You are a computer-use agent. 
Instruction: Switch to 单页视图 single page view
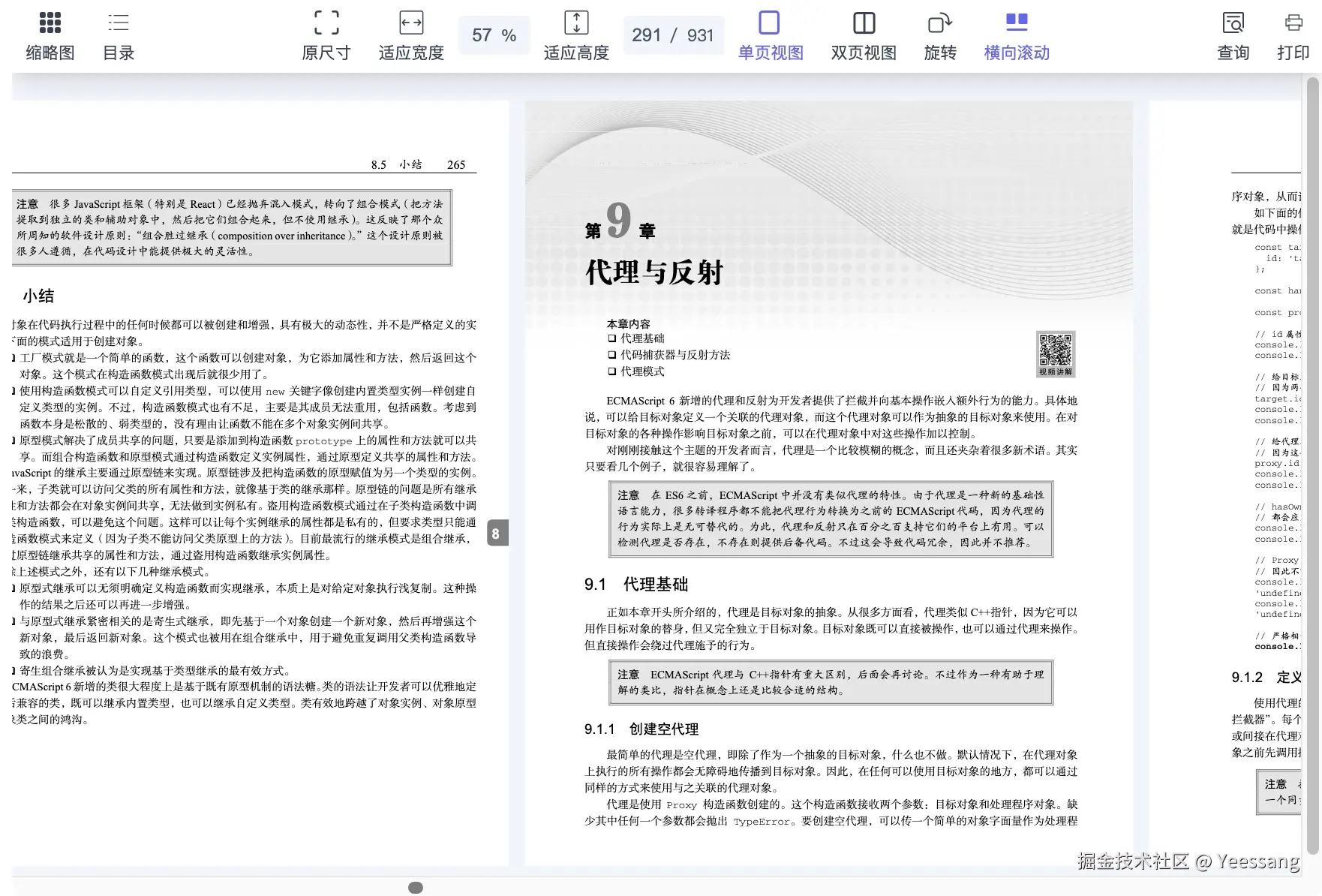tap(769, 34)
